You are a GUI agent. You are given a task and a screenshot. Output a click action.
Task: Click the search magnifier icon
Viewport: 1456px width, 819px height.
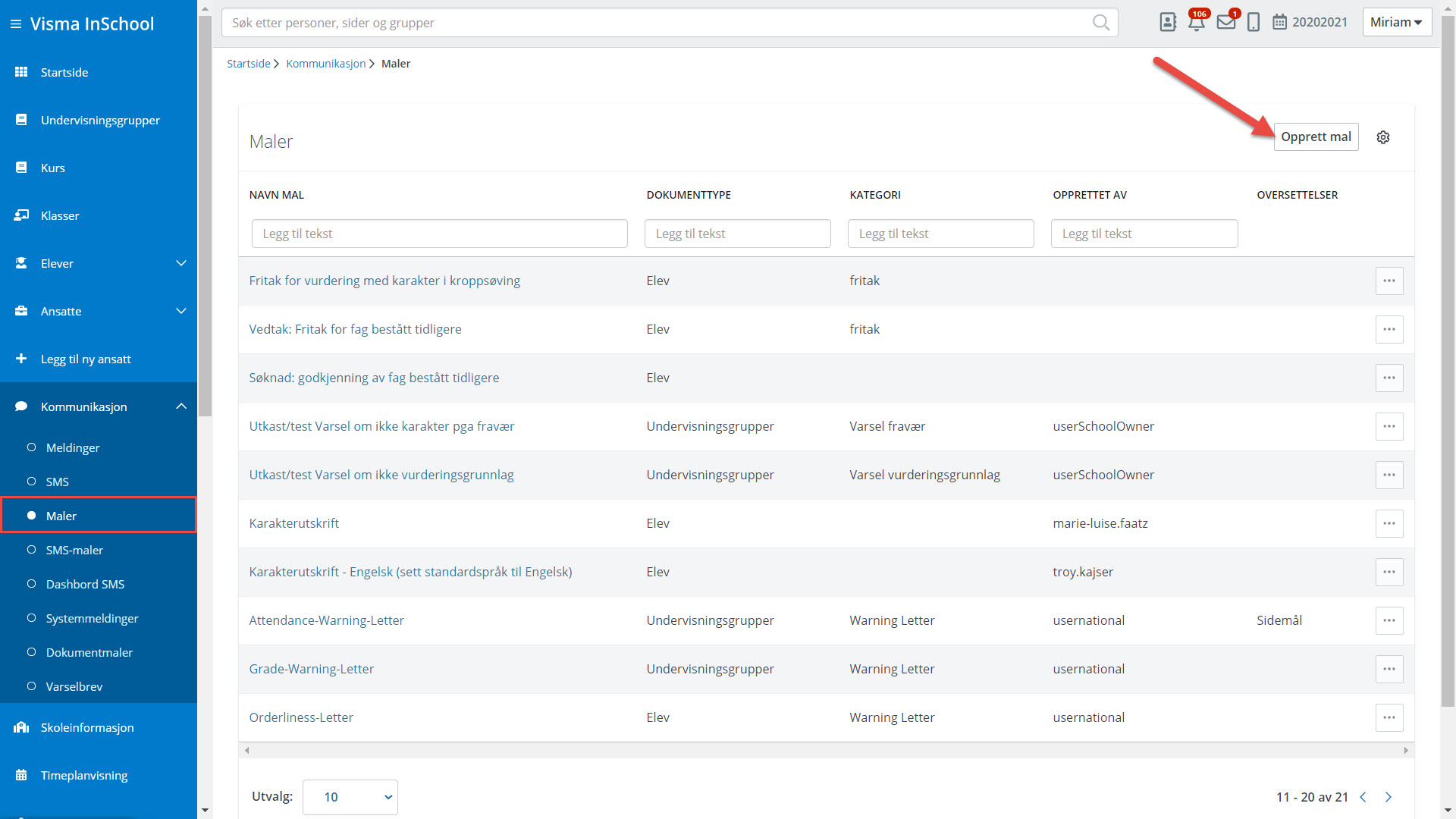point(1100,23)
